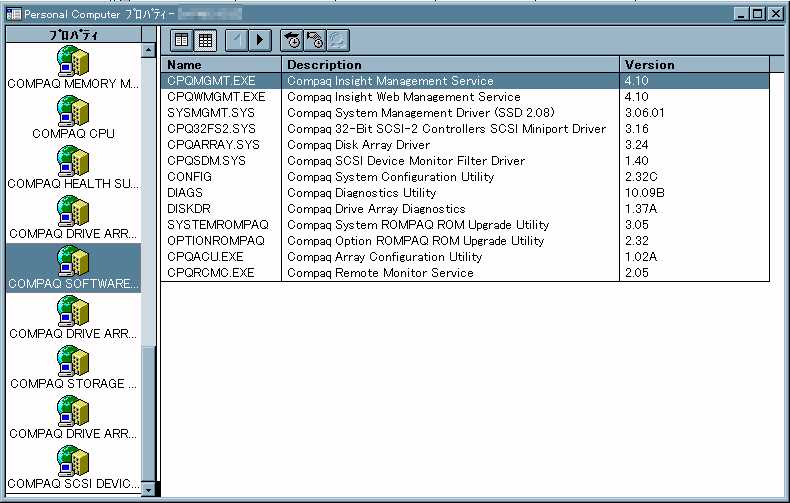The height and width of the screenshot is (503, 790).
Task: Click the プロパティ panel header
Action: (x=74, y=34)
